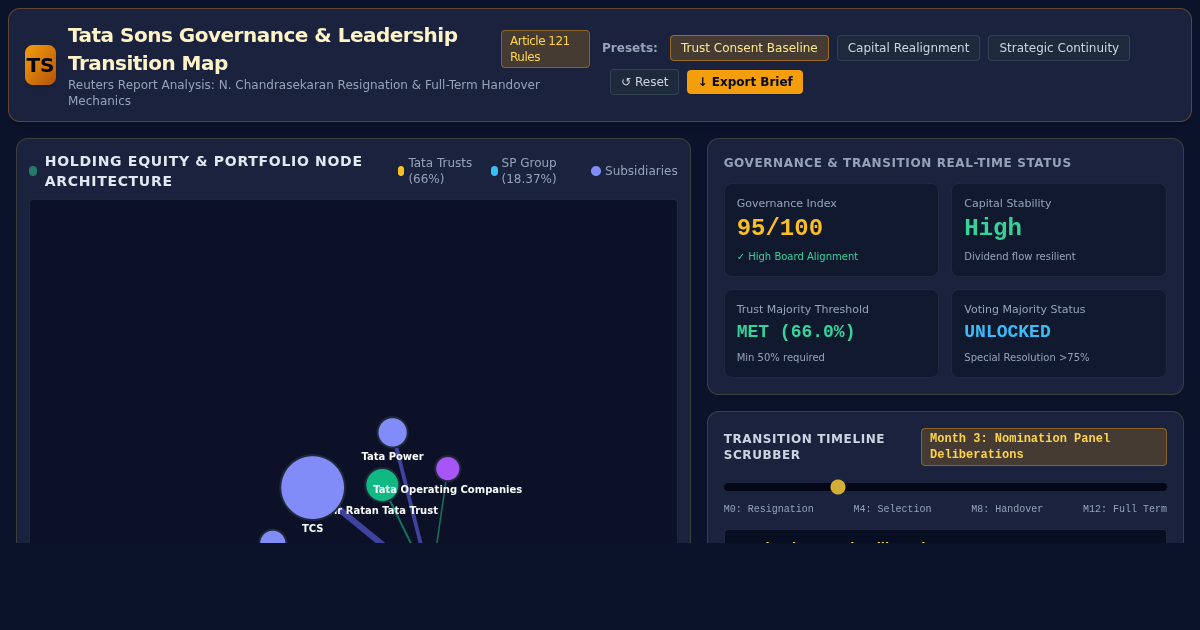
Task: Select the TCS node in the graph
Action: [312, 487]
